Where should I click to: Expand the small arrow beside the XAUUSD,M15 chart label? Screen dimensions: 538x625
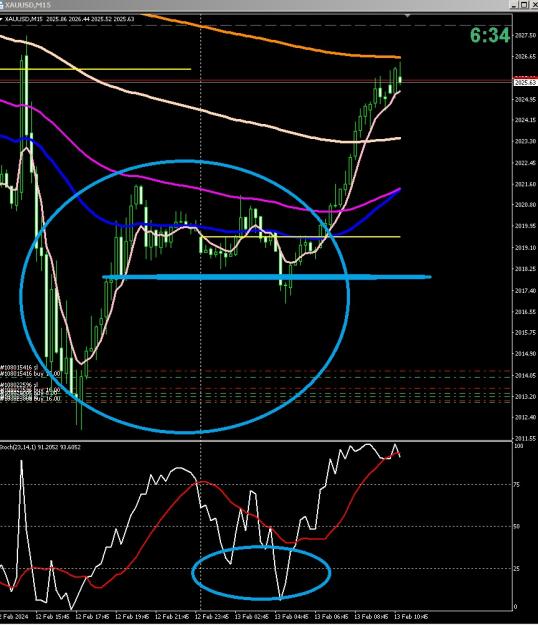click(x=1, y=19)
